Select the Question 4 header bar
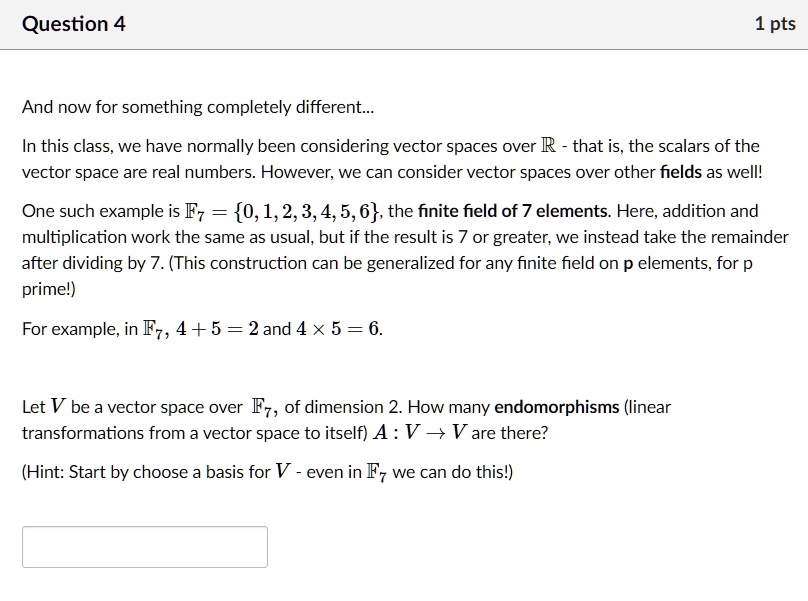 (404, 24)
